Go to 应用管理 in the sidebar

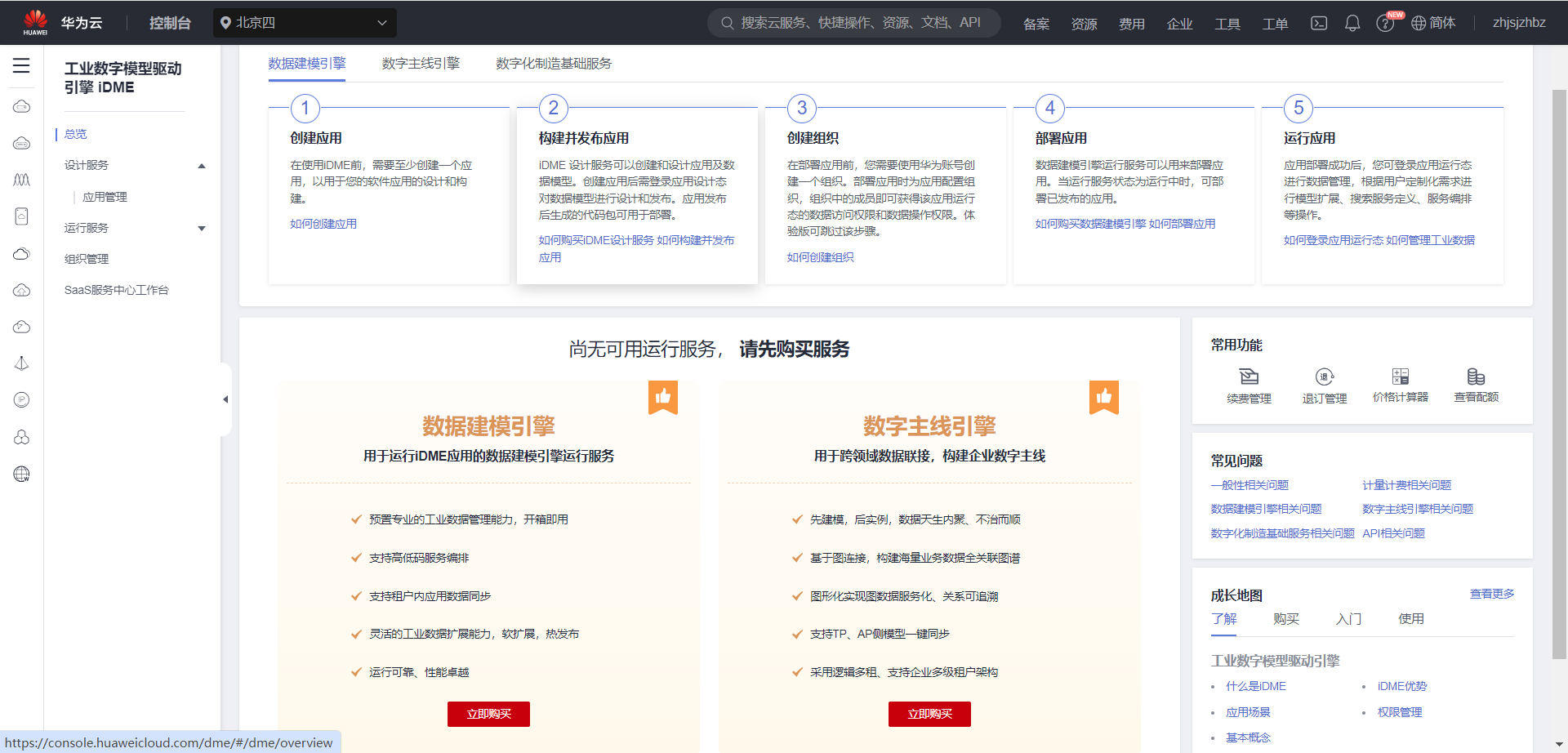105,197
